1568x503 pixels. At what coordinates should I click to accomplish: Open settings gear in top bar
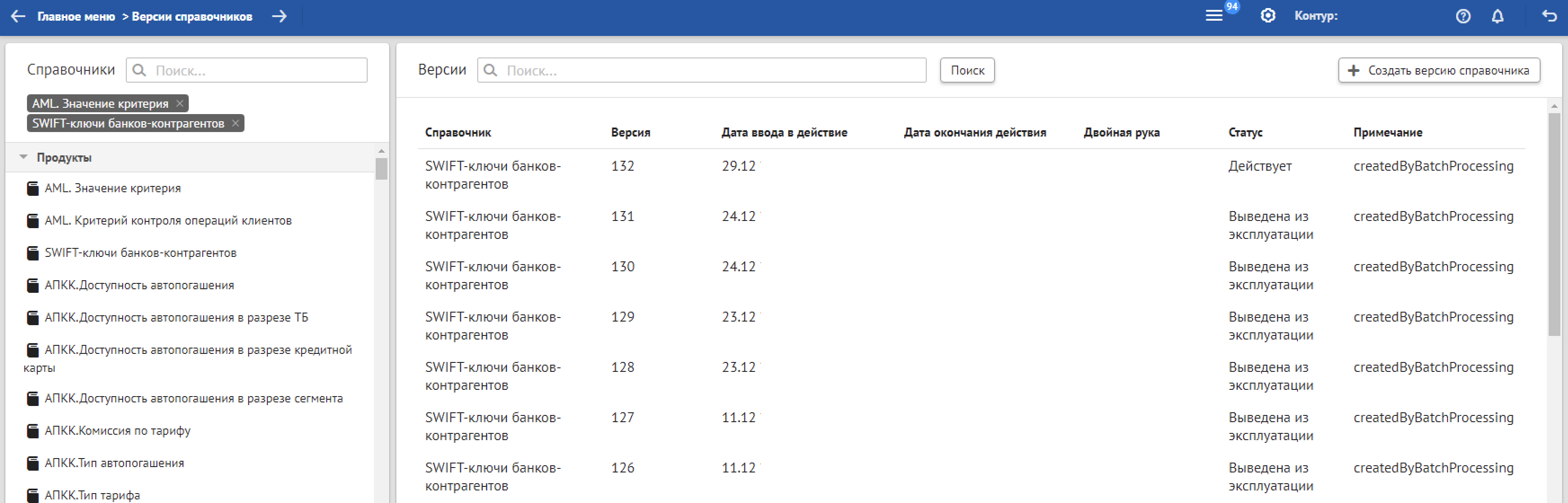(1267, 16)
